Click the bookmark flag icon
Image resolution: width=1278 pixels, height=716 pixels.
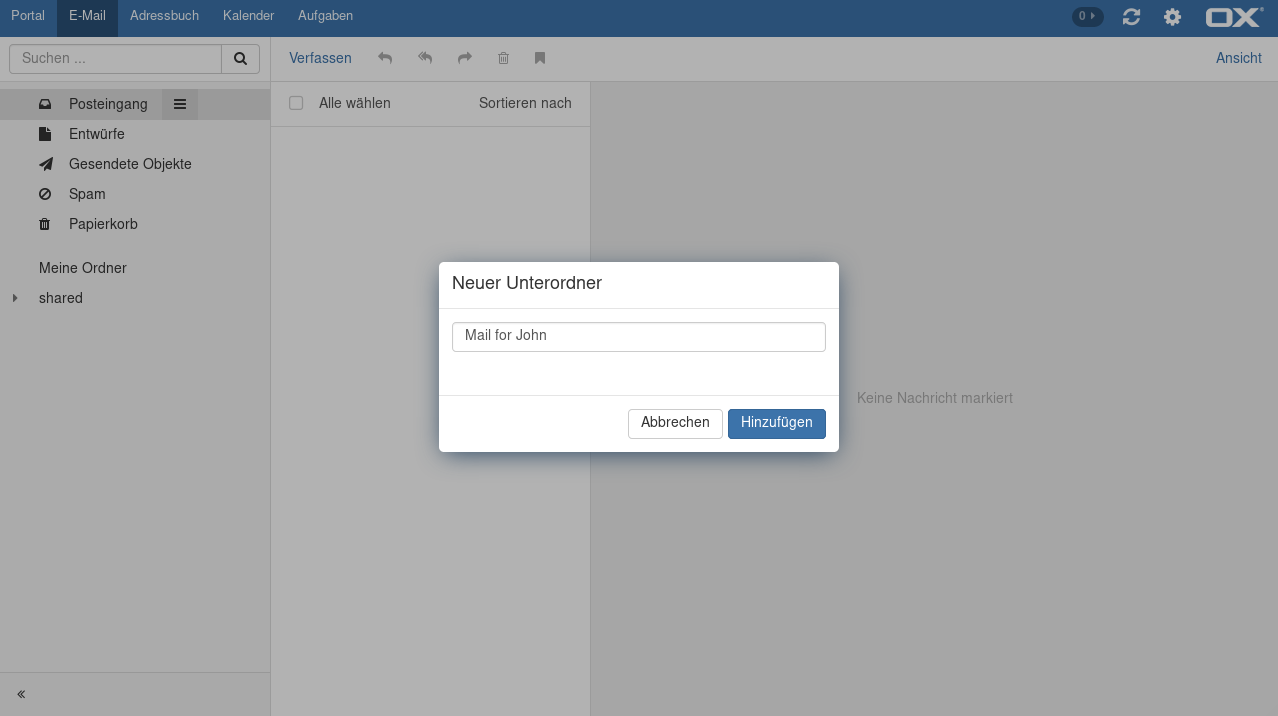pos(540,59)
